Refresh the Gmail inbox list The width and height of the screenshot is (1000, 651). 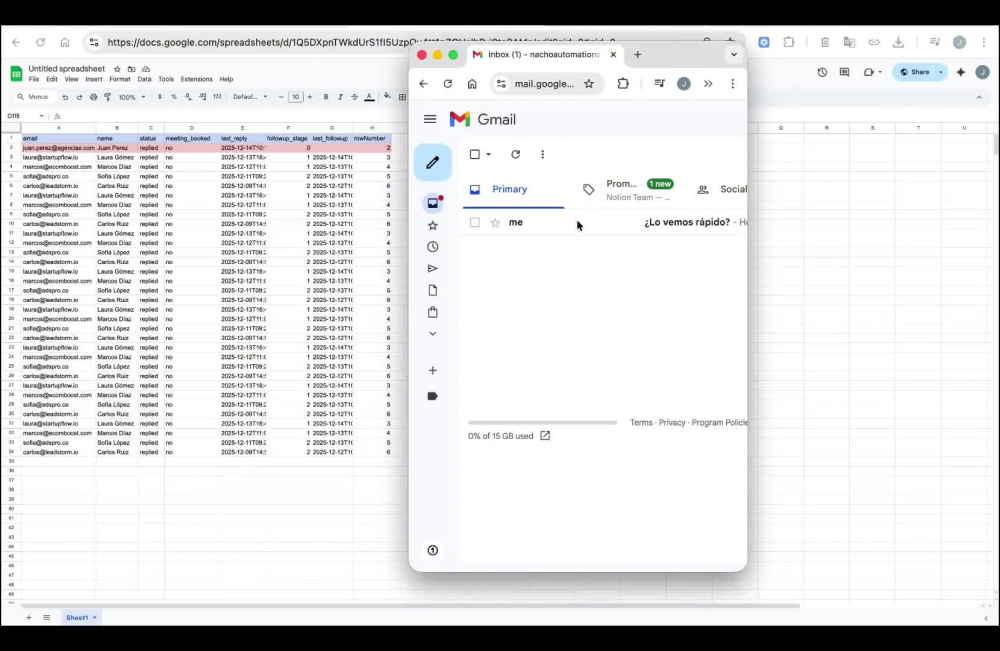[515, 154]
